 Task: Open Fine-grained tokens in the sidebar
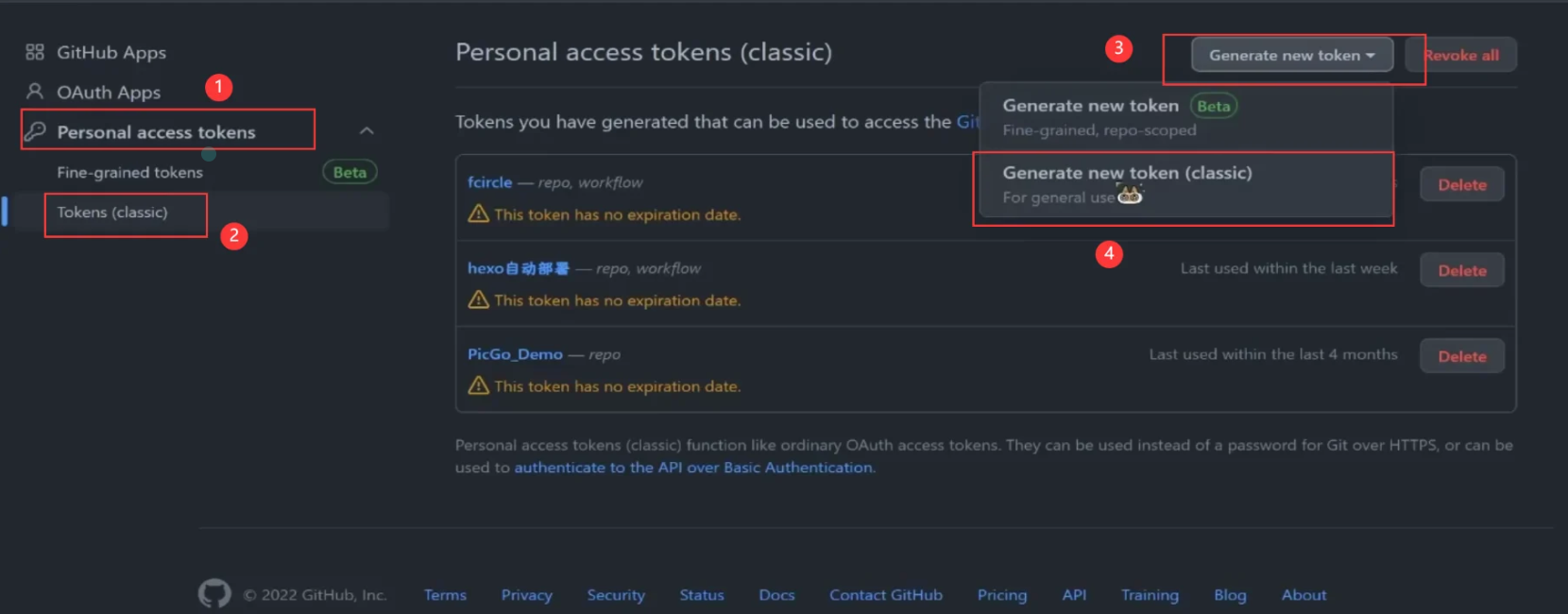click(x=129, y=173)
